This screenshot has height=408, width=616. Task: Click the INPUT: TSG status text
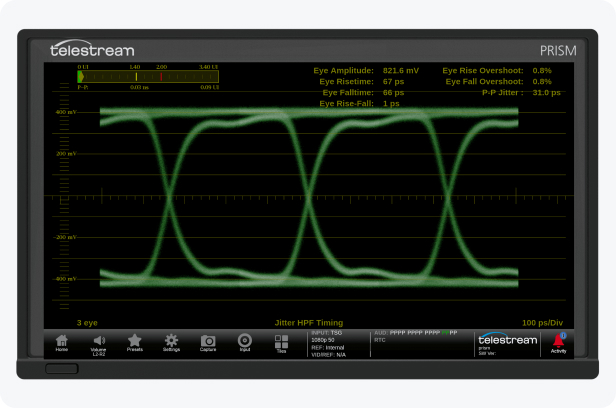click(x=326, y=333)
